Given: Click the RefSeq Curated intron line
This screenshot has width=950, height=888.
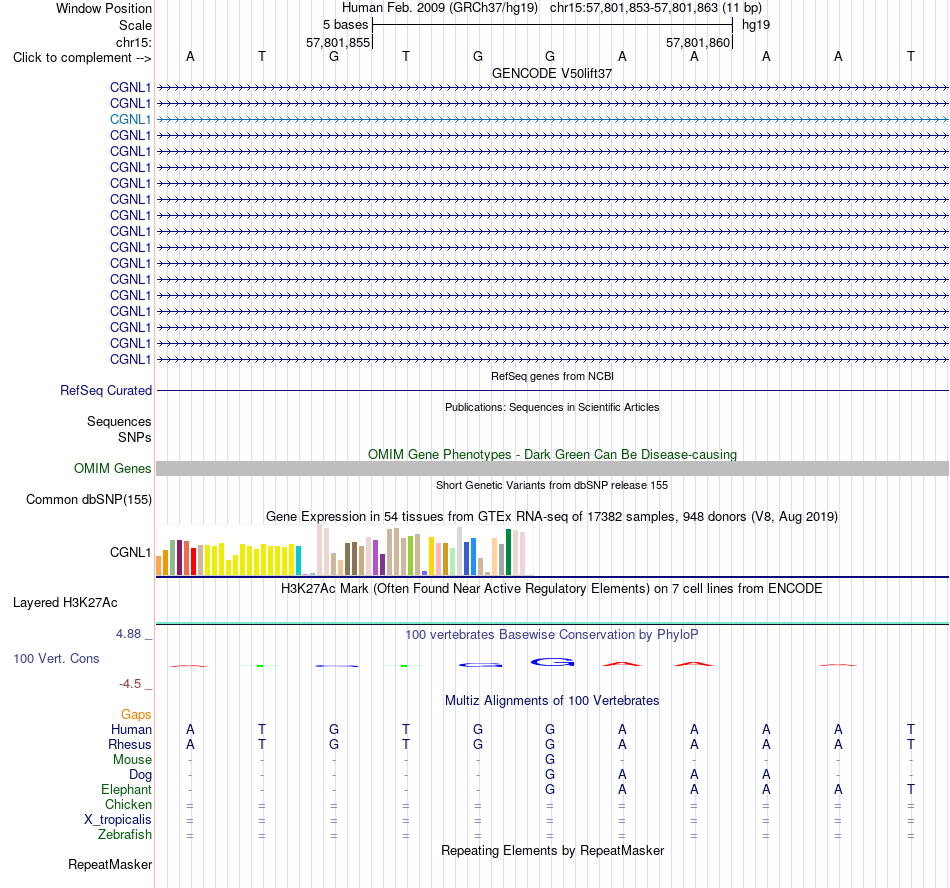Looking at the screenshot, I should point(553,391).
